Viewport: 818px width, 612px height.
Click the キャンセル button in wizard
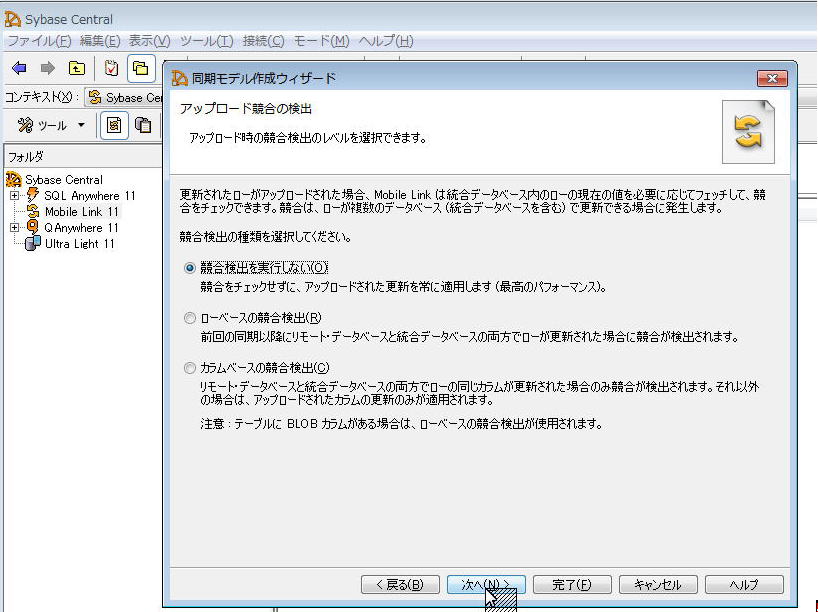(658, 585)
